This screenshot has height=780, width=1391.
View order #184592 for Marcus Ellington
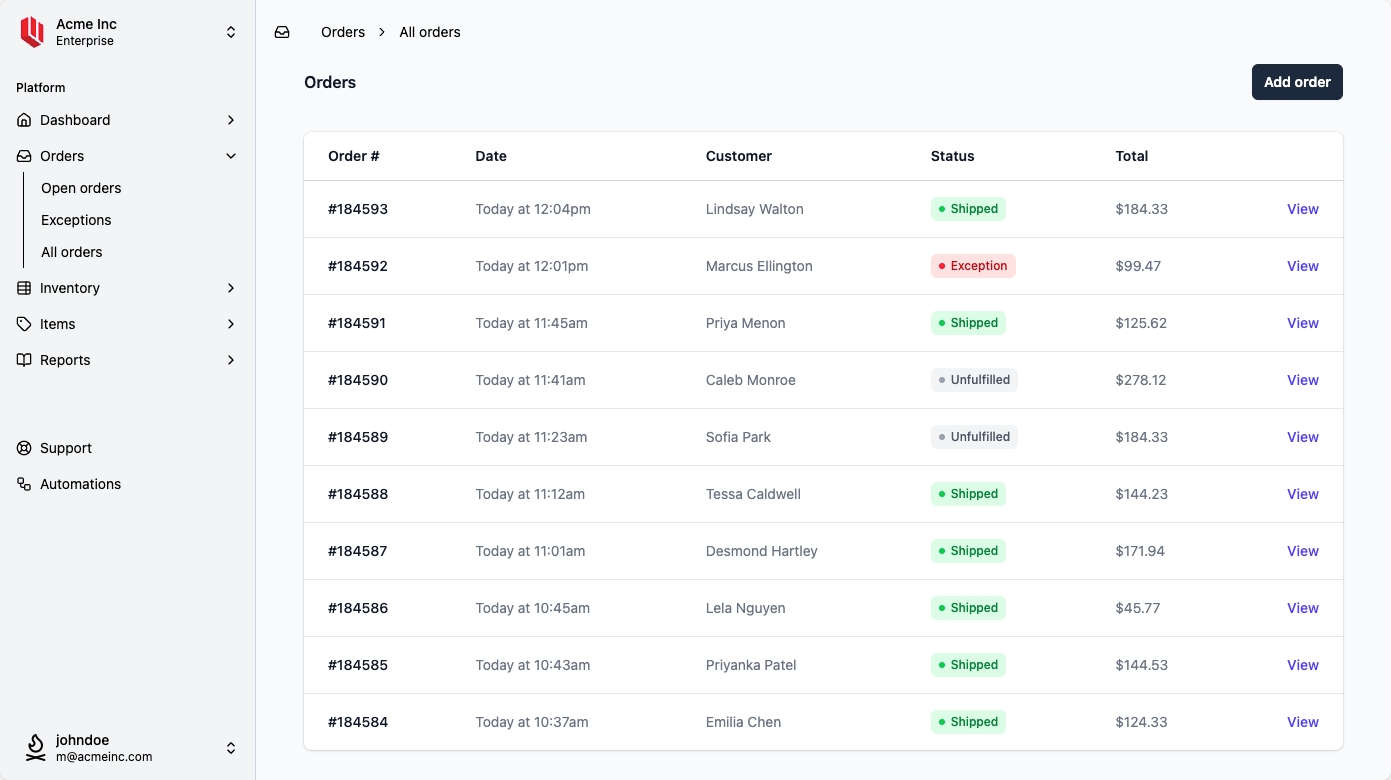[1302, 266]
